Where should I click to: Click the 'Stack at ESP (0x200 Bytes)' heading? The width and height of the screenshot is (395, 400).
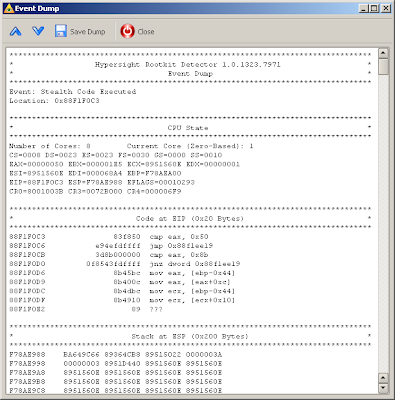(x=190, y=336)
